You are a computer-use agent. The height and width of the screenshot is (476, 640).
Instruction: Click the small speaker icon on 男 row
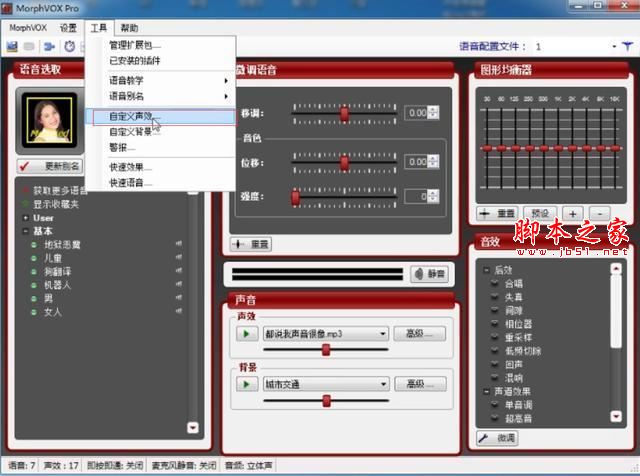pyautogui.click(x=179, y=298)
